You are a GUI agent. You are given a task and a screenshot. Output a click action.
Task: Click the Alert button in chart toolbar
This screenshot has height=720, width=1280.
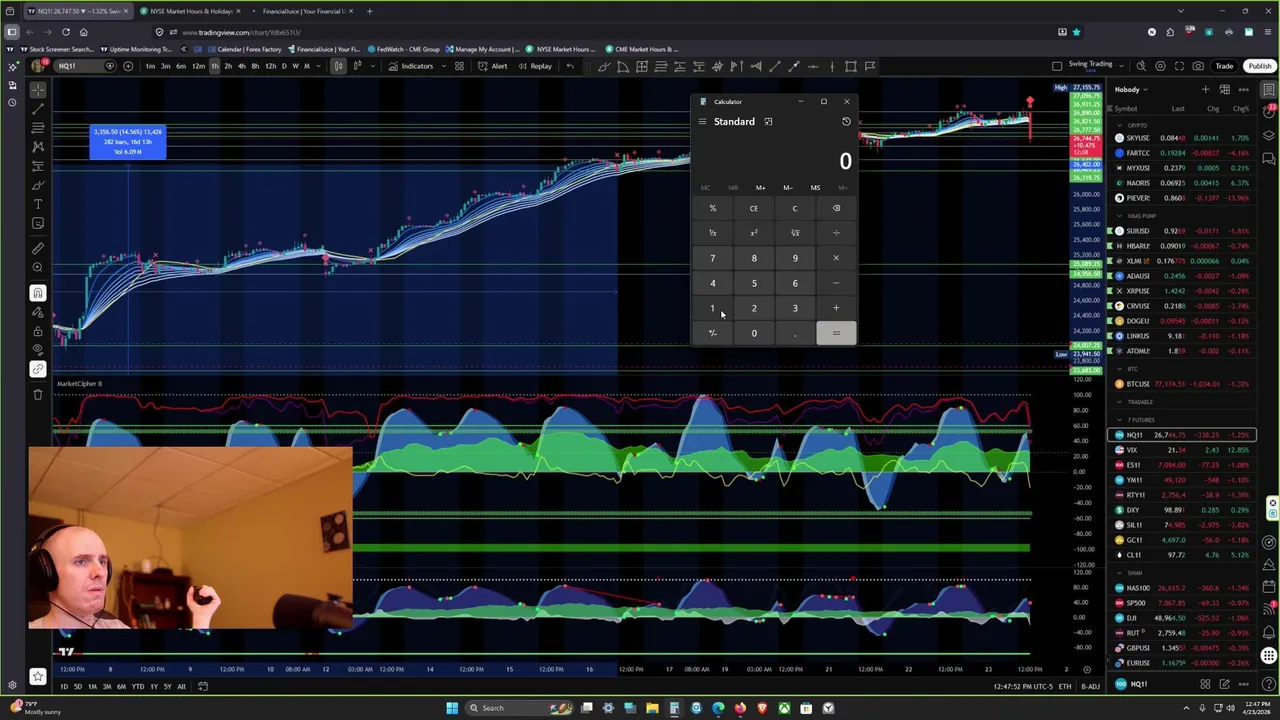point(493,66)
